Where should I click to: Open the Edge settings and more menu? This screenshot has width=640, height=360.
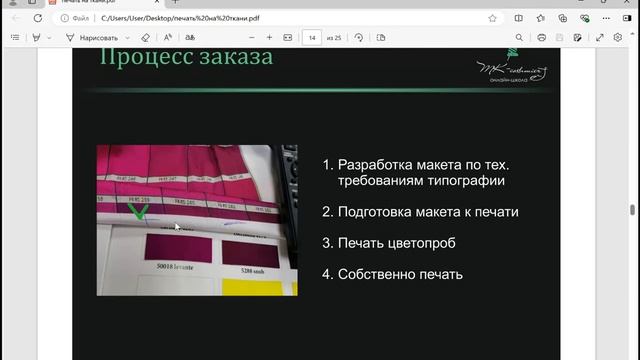[606, 18]
